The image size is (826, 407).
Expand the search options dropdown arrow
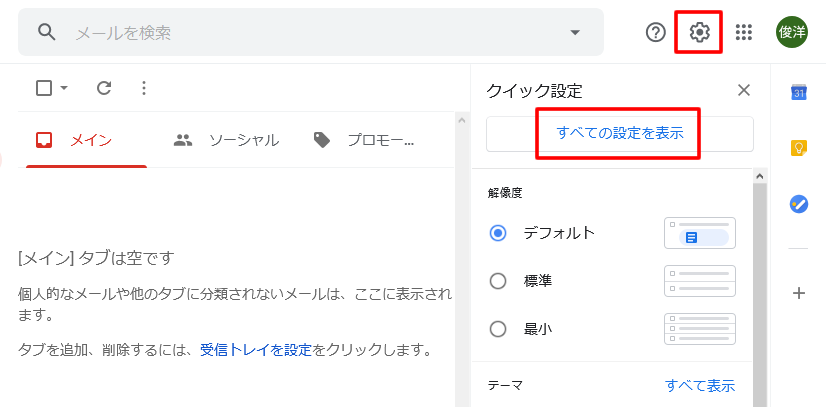575,32
